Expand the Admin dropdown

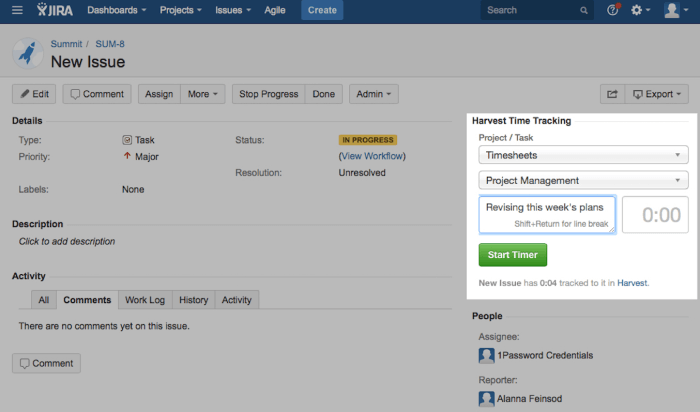pos(374,94)
